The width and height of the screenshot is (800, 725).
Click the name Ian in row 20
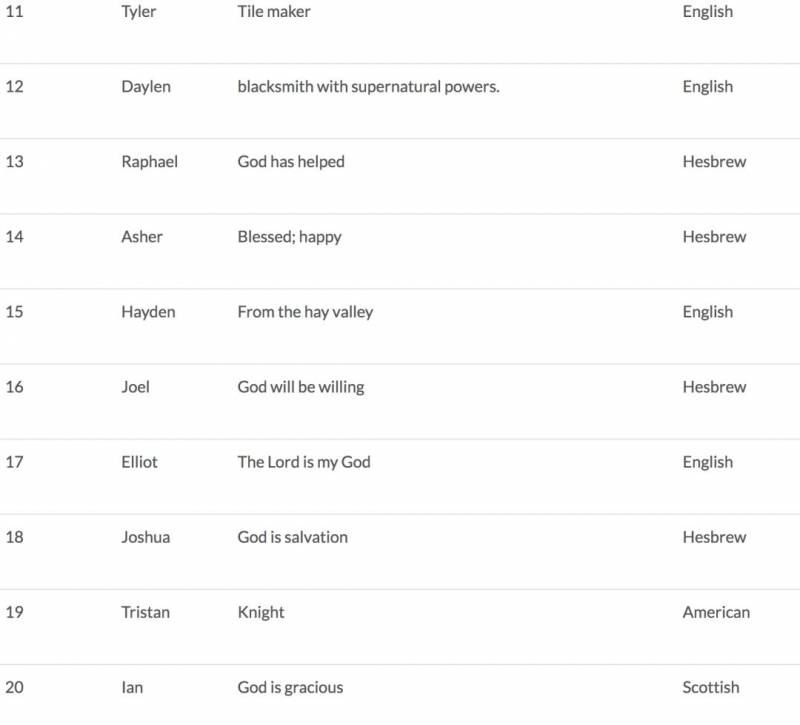(132, 687)
